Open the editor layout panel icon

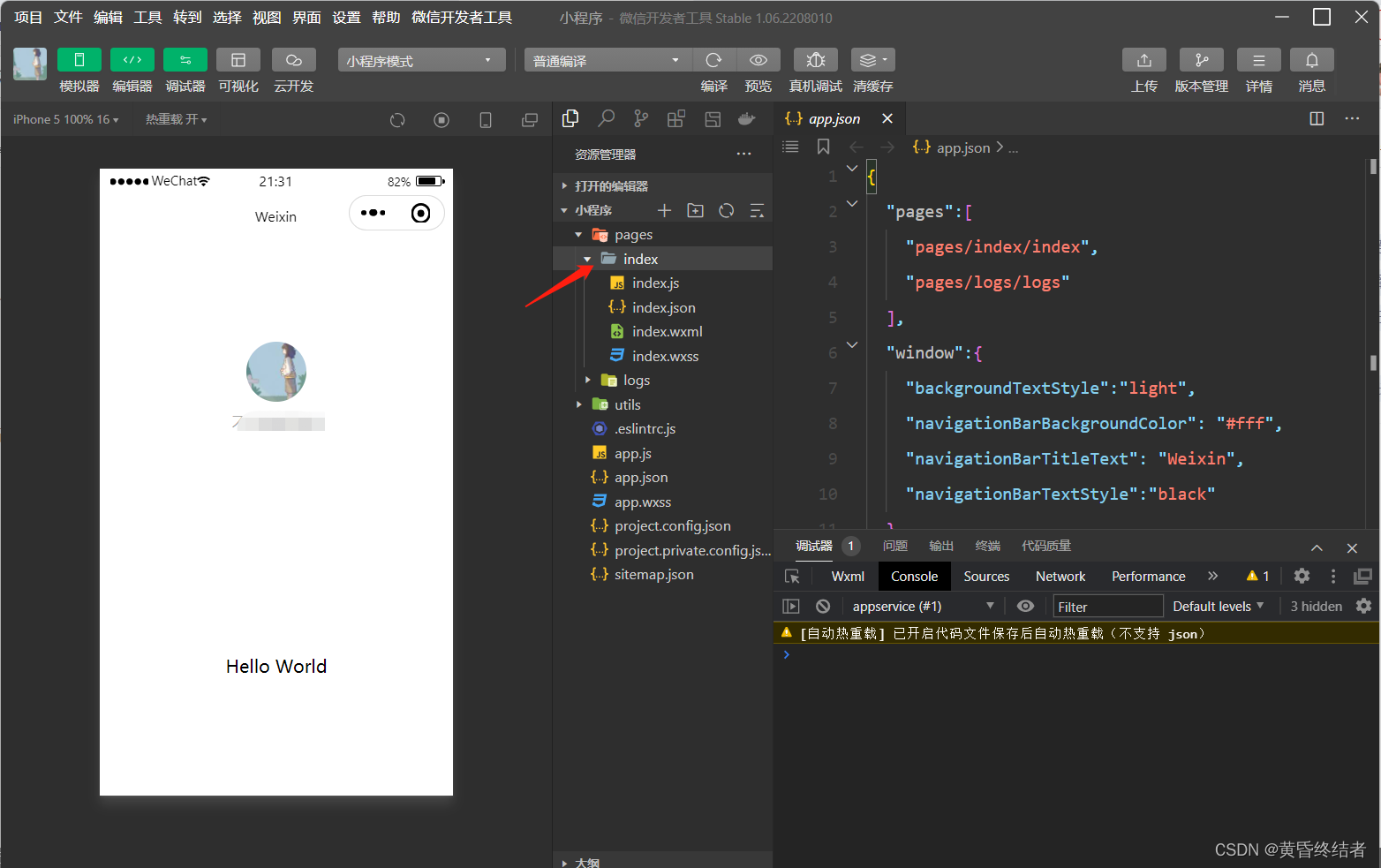click(x=713, y=118)
